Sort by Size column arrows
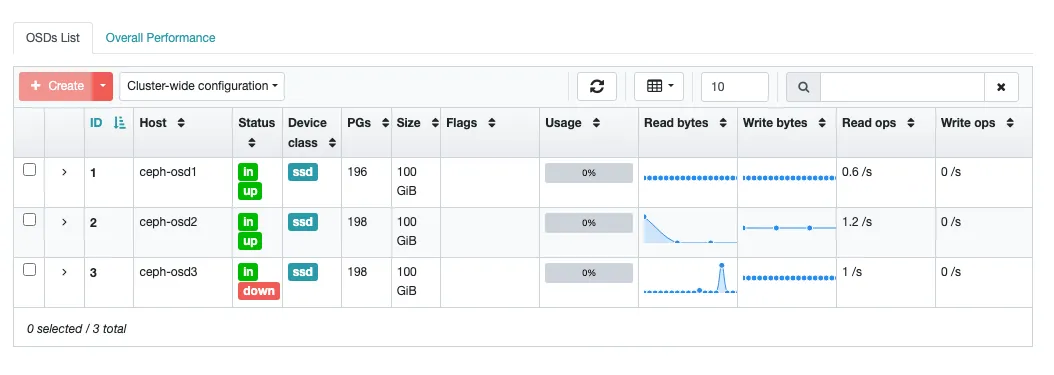Screen dimensions: 1054x375 (x=434, y=123)
